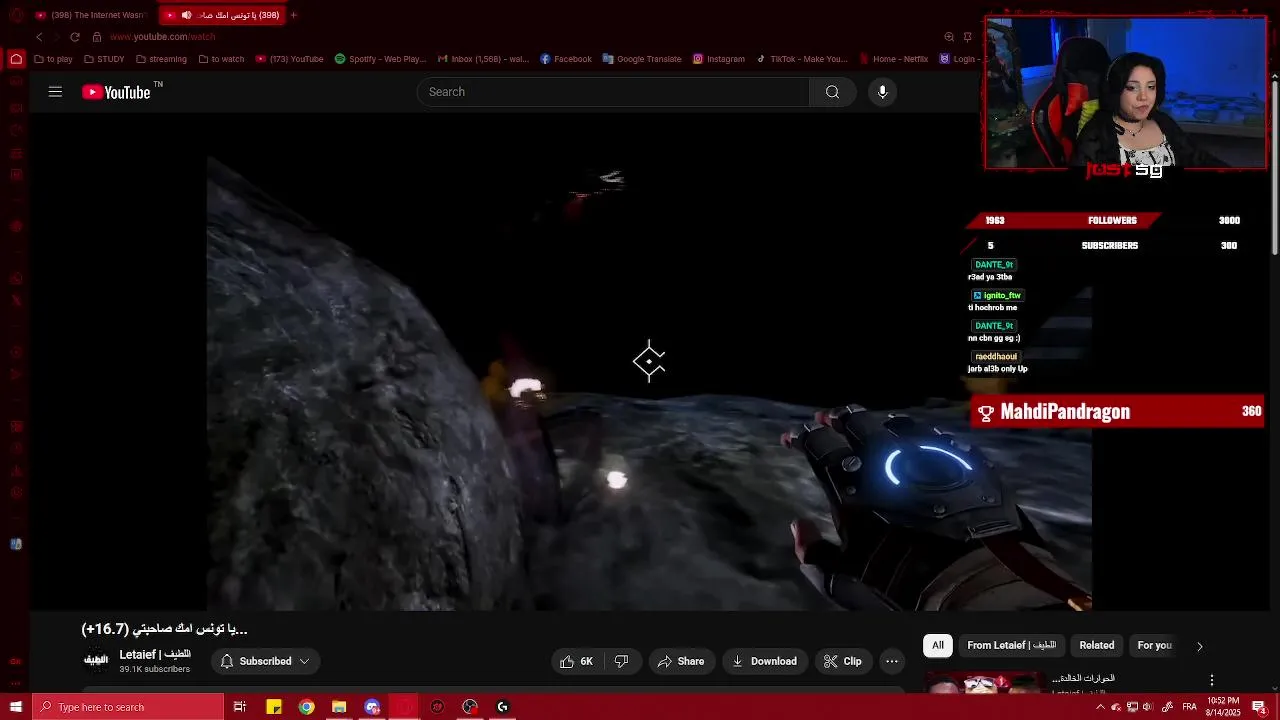Mute the playing tab speaker icon

click(x=186, y=15)
